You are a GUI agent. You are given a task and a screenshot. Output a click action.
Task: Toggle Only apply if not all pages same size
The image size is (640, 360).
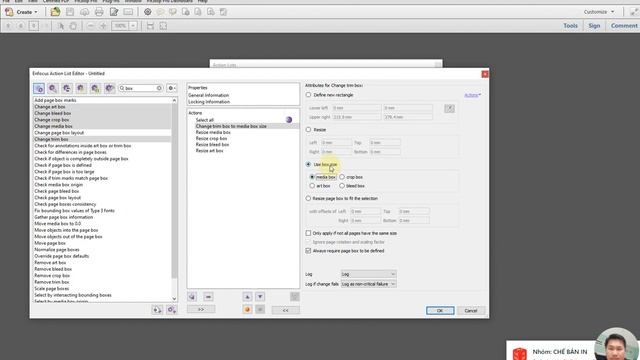308,233
